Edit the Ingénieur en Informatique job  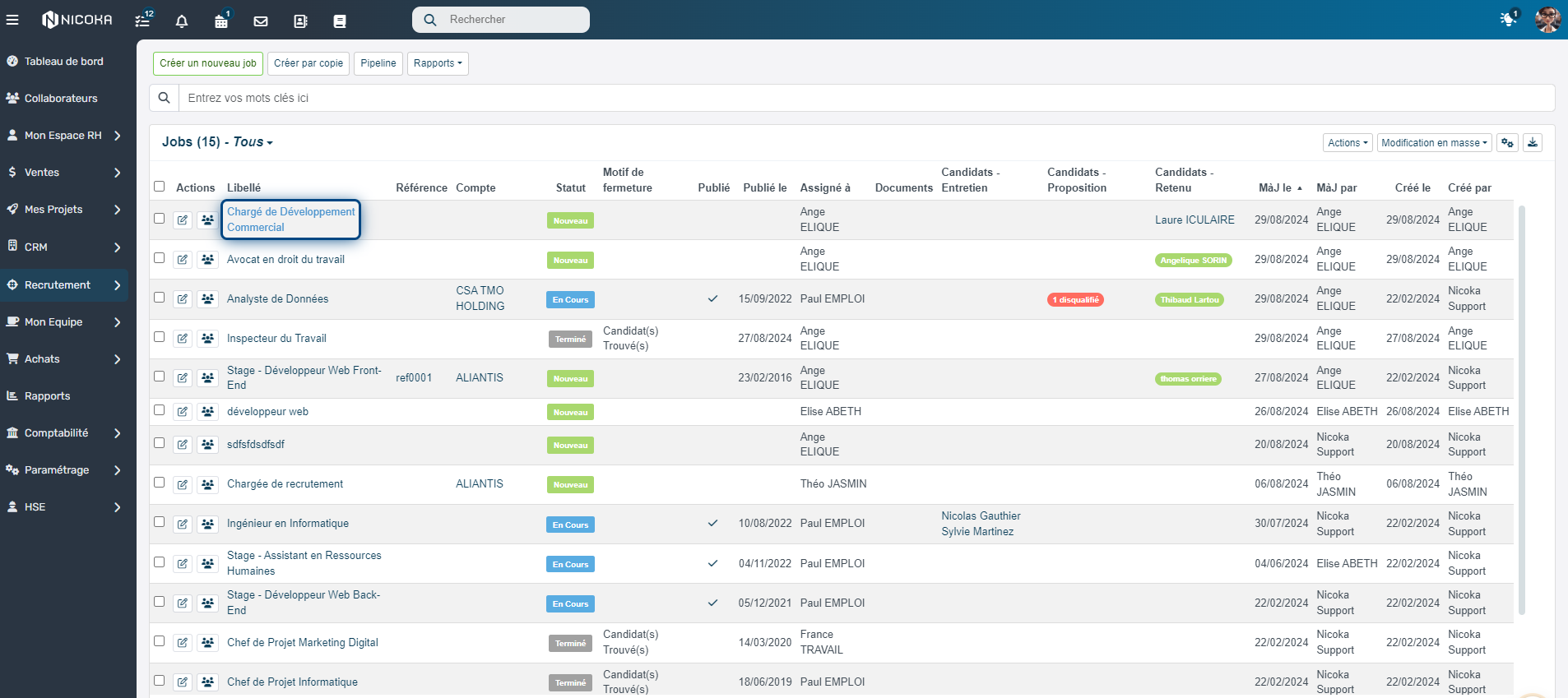(183, 524)
